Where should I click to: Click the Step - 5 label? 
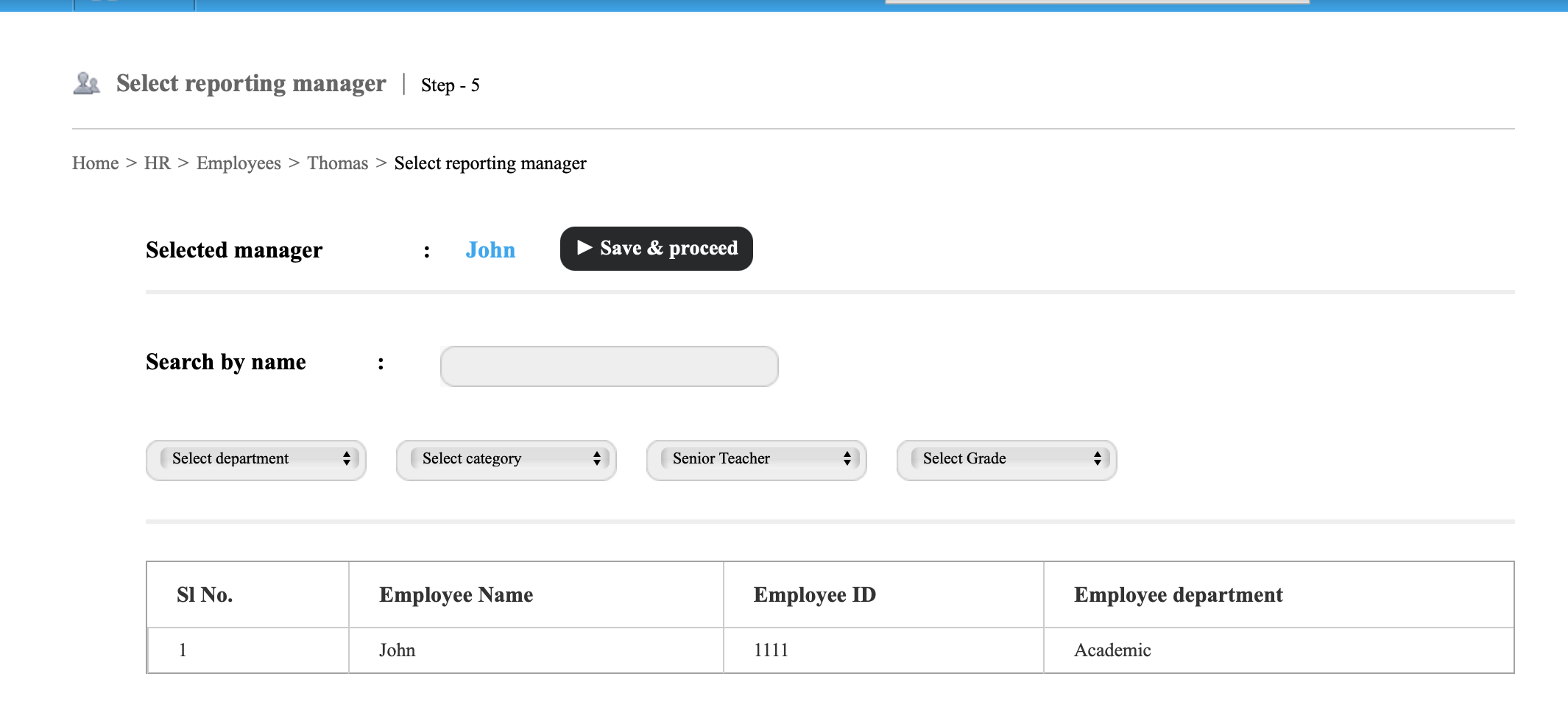tap(451, 85)
